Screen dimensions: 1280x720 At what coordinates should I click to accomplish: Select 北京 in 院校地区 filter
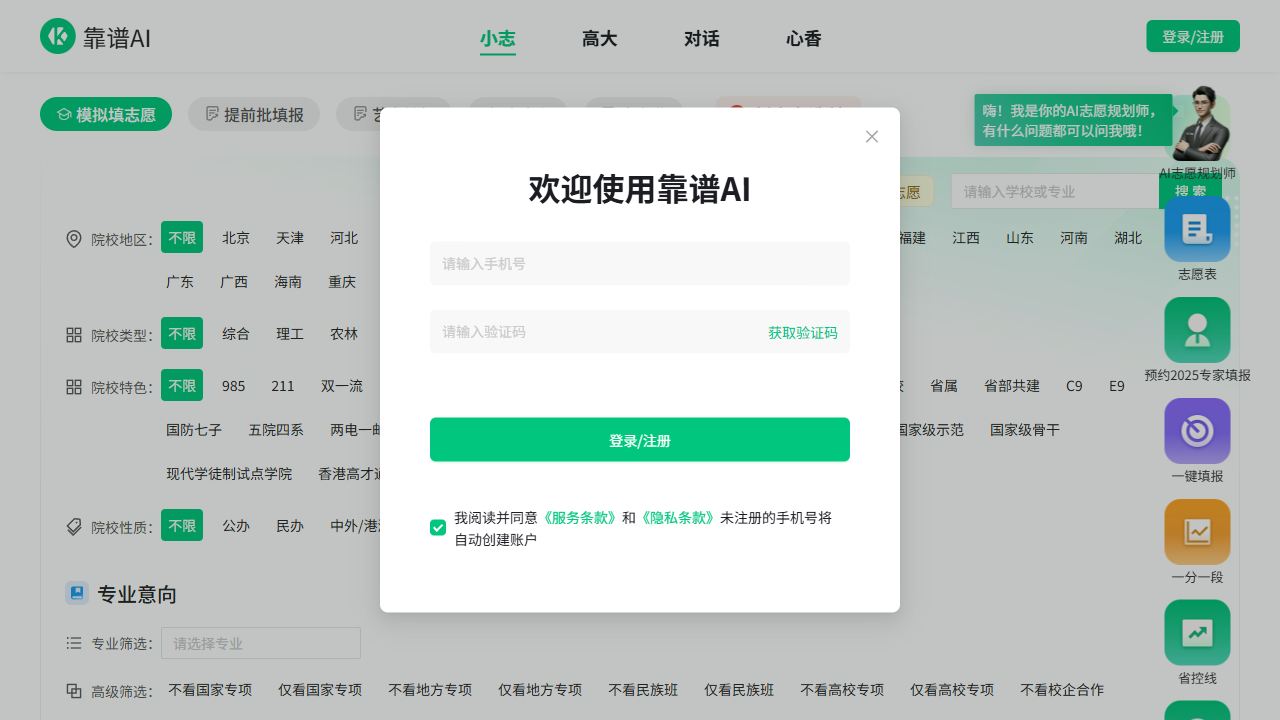point(236,238)
